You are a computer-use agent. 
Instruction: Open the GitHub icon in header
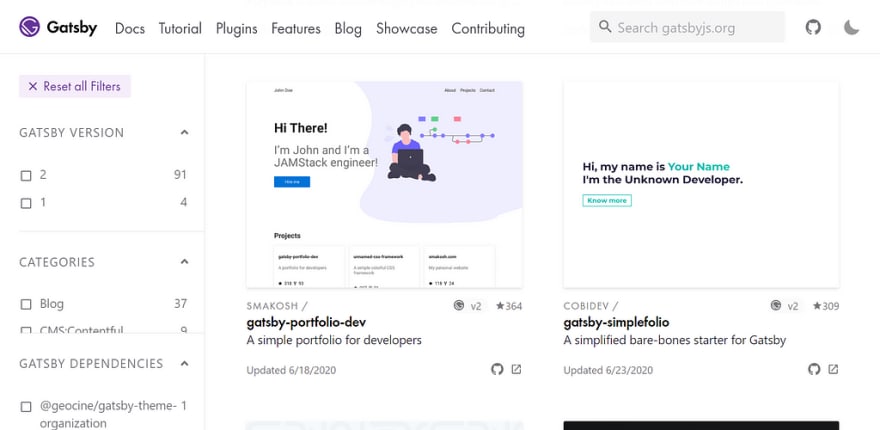813,27
